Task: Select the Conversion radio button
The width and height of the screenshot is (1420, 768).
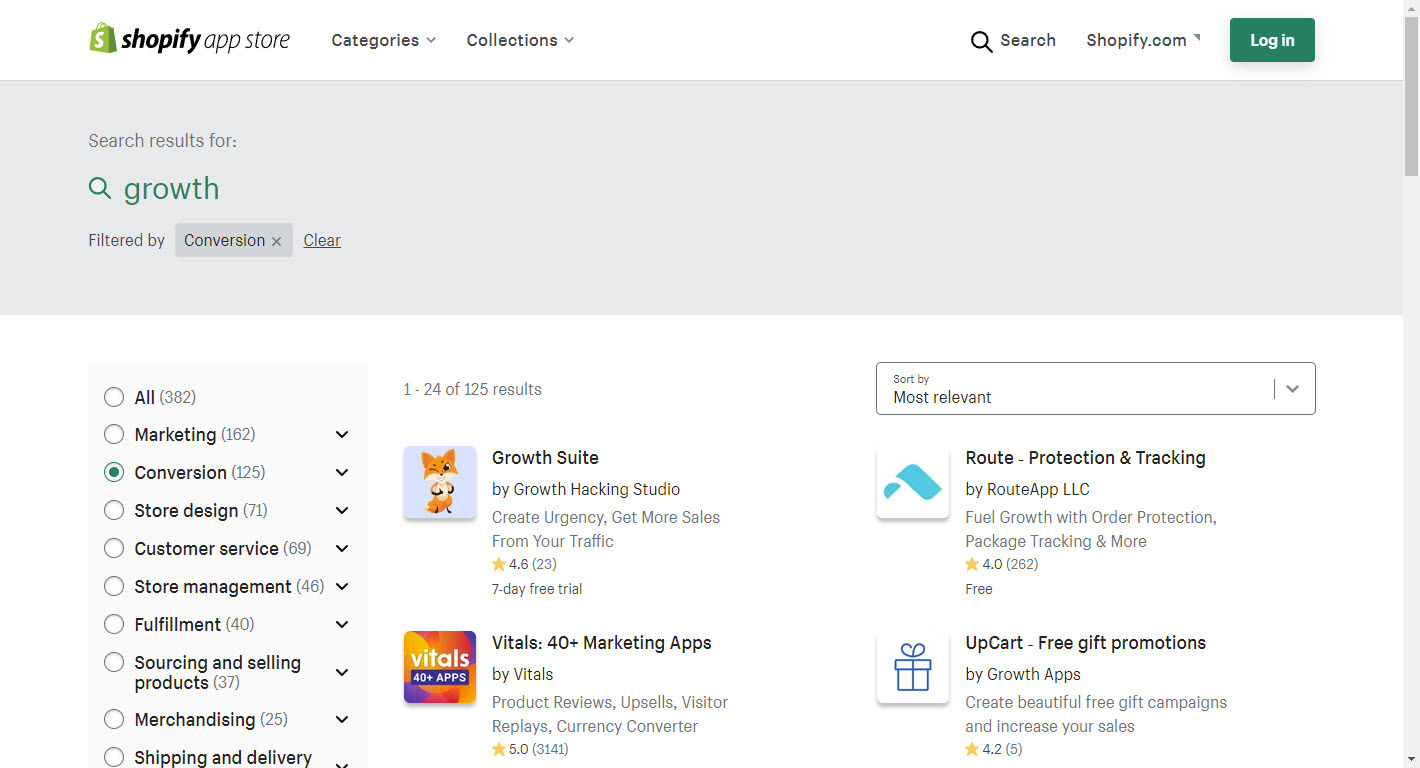Action: (x=114, y=472)
